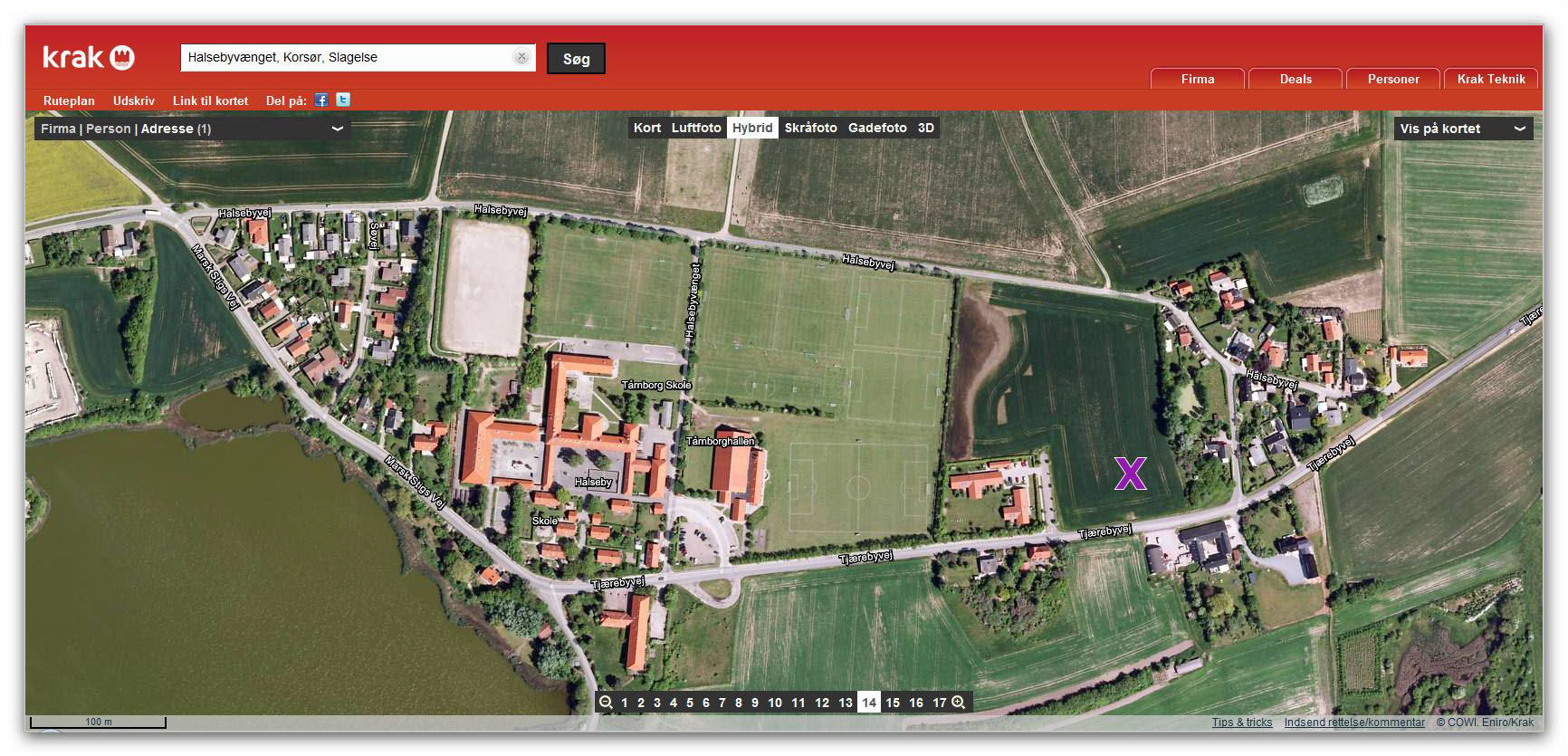Share map on Twitter
Viewport: 1568px width, 756px height.
point(343,100)
